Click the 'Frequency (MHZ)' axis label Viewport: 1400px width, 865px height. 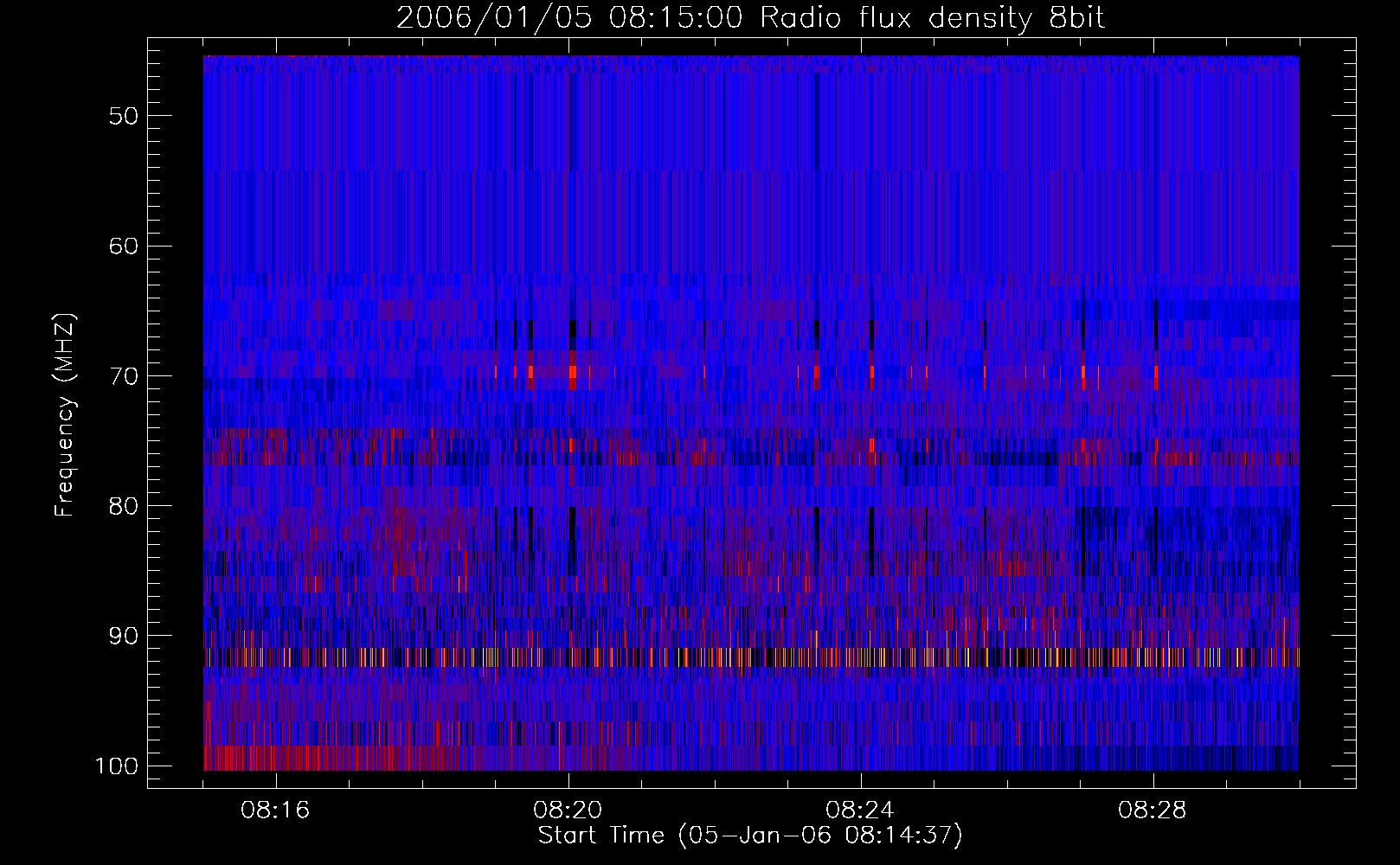pyautogui.click(x=65, y=415)
